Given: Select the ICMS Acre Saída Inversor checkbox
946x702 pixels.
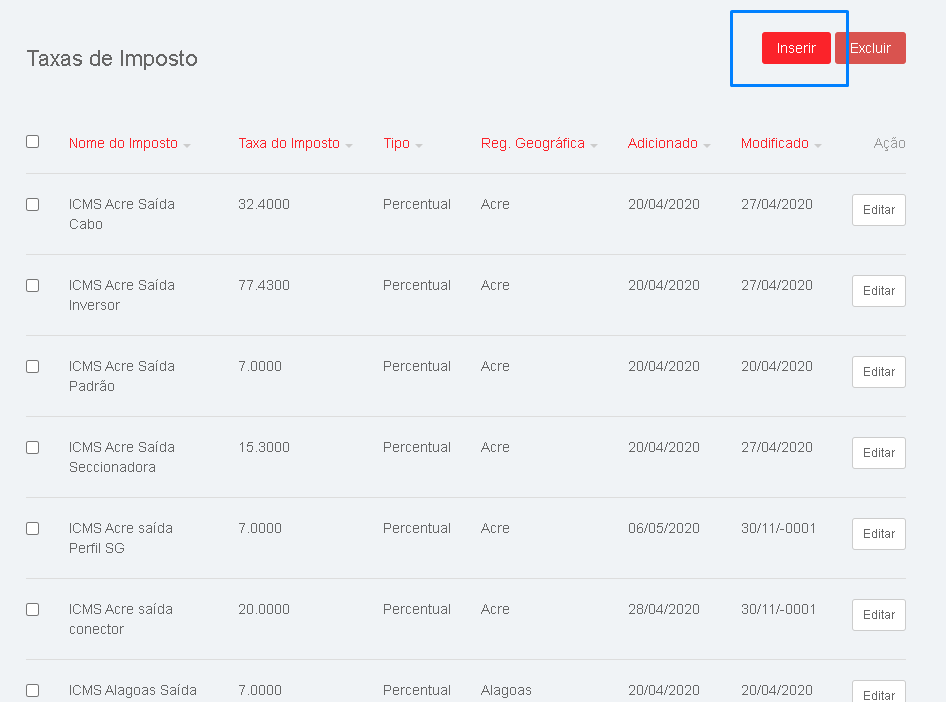Looking at the screenshot, I should coord(33,285).
